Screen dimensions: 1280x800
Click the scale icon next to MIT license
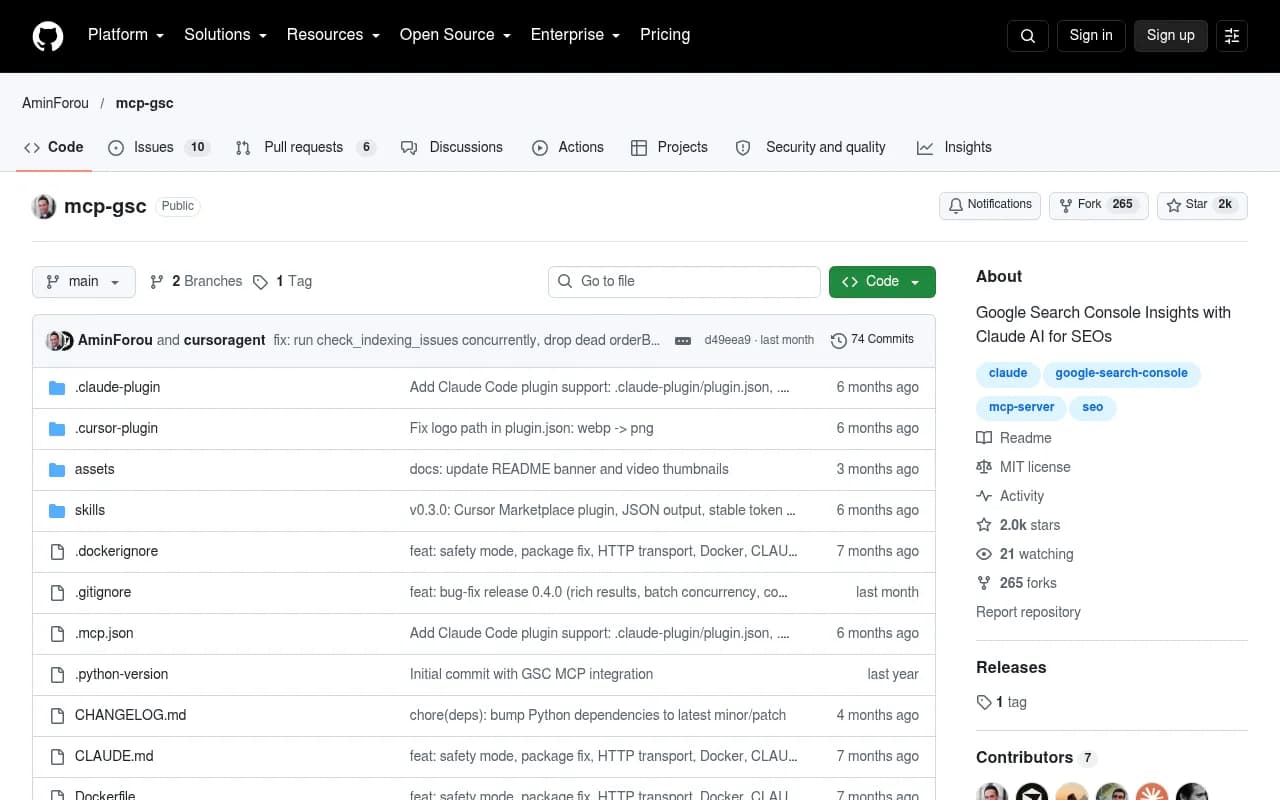(x=984, y=467)
